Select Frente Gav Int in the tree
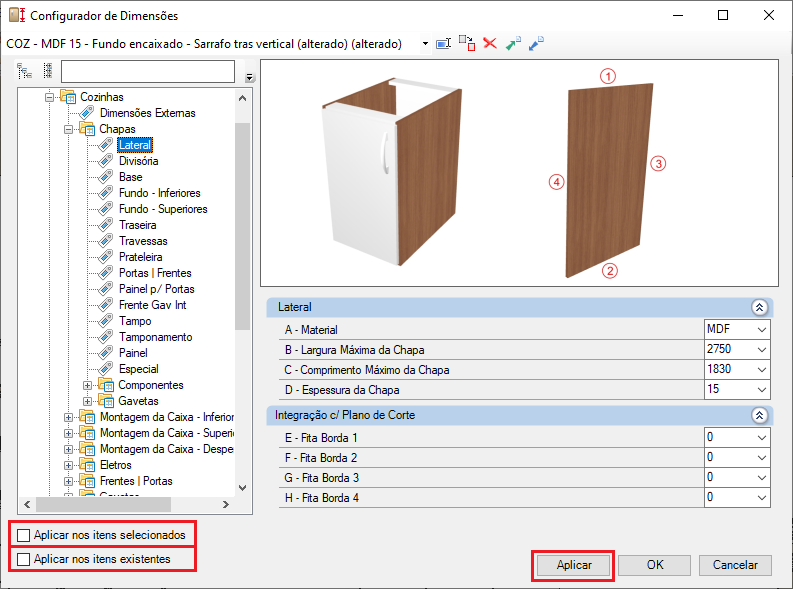Viewport: 793px width, 589px height. pos(153,305)
